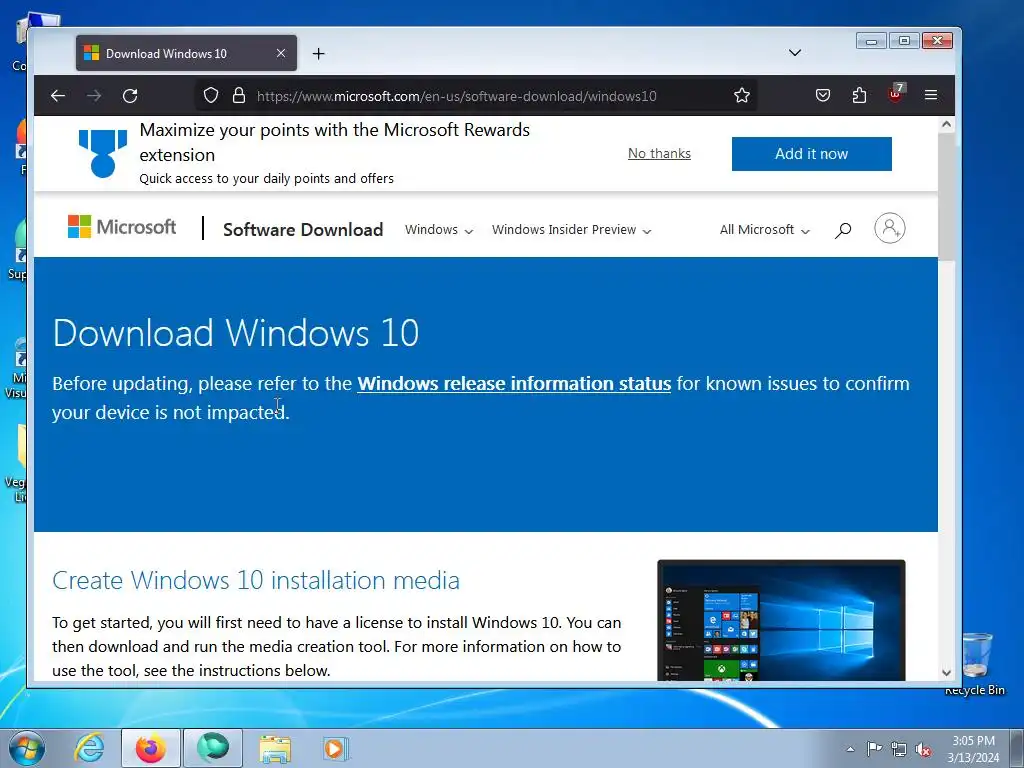This screenshot has width=1024, height=768.
Task: Go back to the previous page
Action: tap(58, 96)
